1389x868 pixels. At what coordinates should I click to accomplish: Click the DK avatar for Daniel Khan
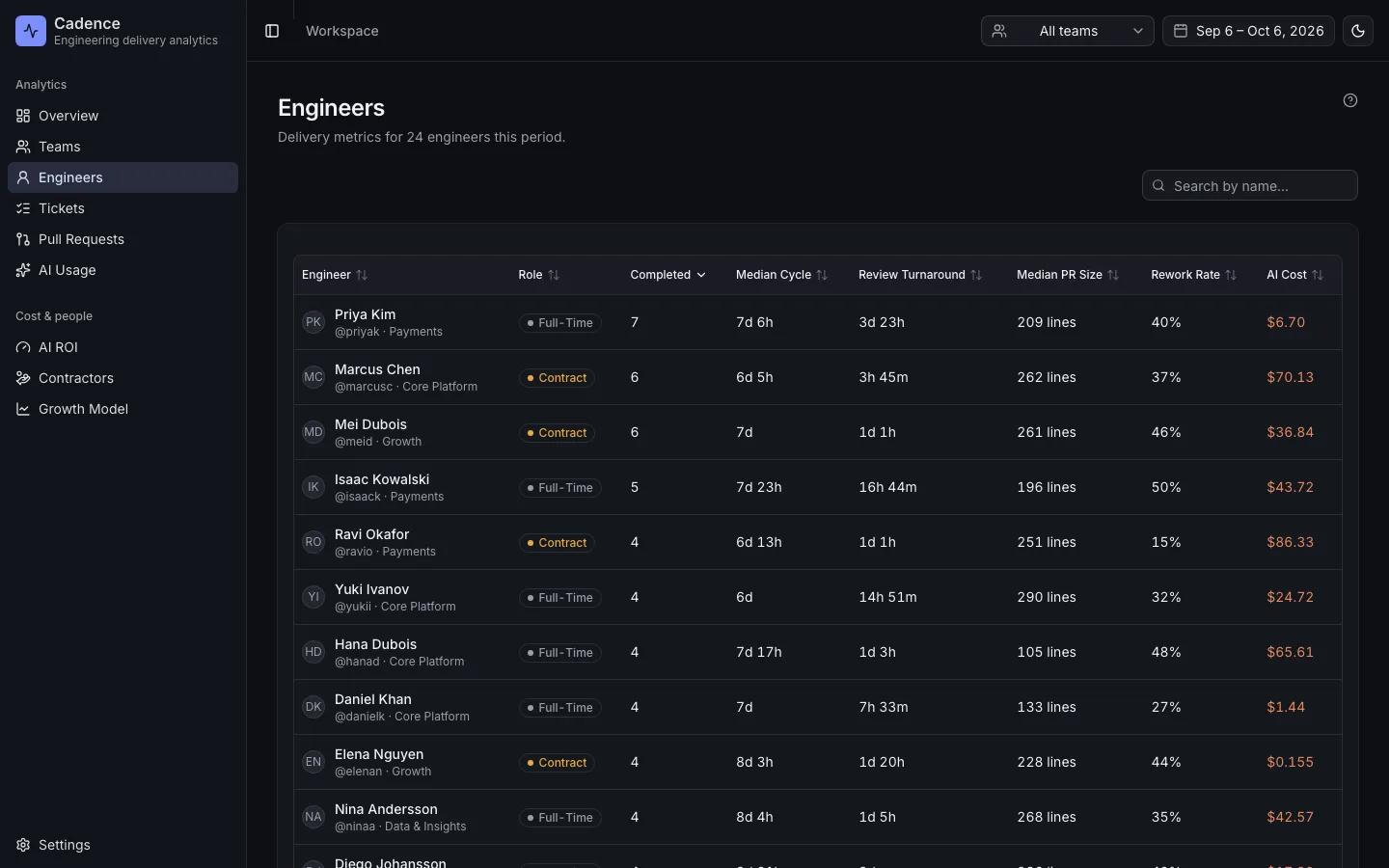pos(313,707)
